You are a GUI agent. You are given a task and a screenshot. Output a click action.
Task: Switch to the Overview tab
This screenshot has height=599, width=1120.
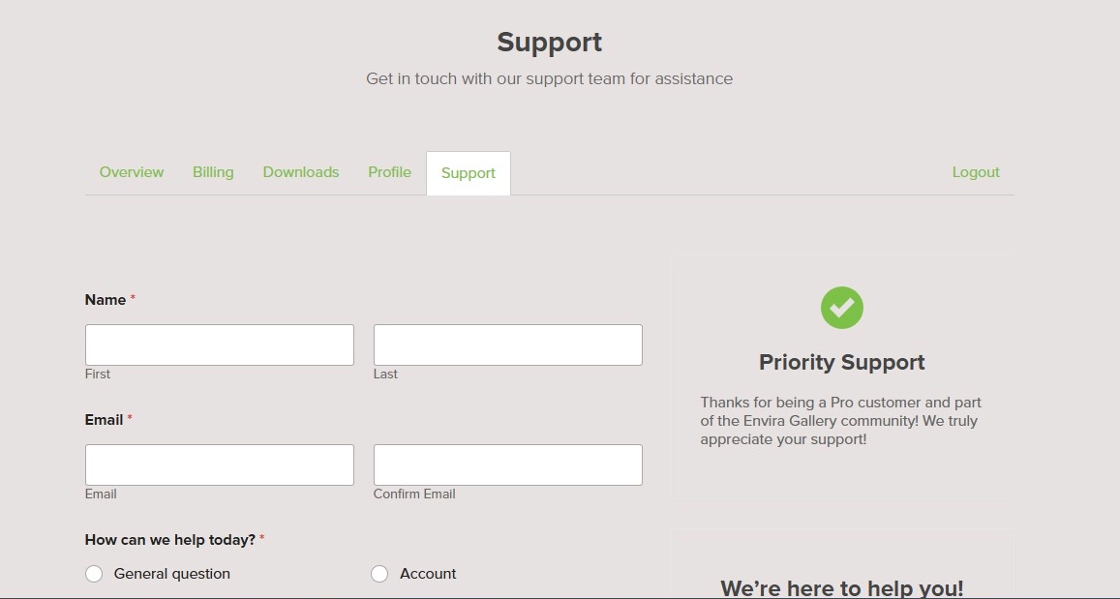point(131,171)
